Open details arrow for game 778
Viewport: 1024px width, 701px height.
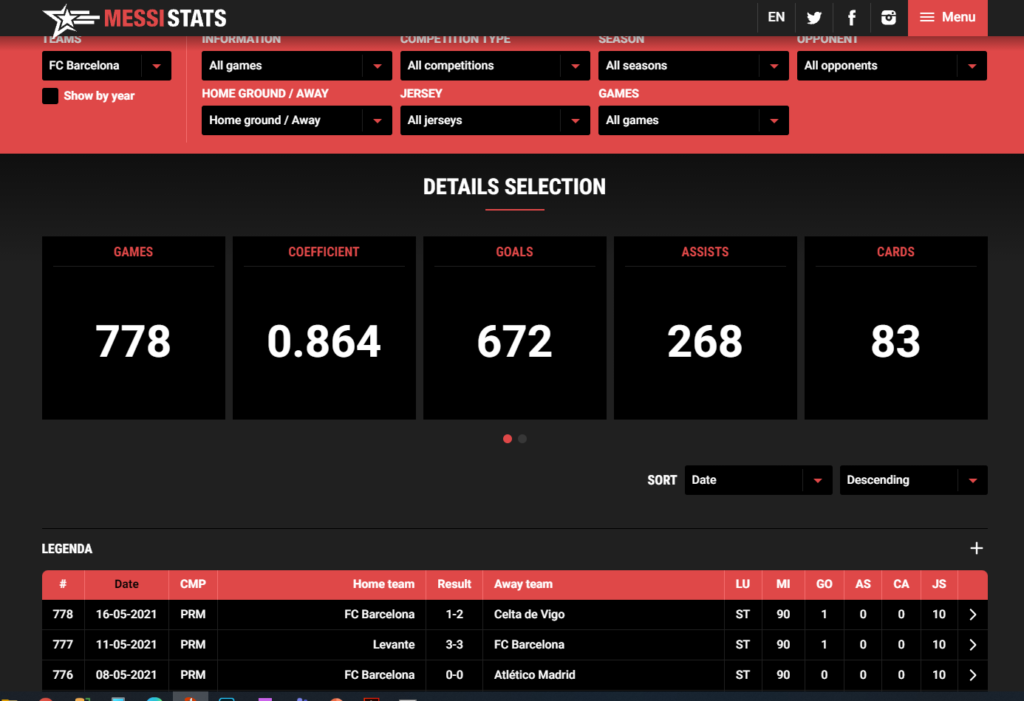[x=972, y=615]
